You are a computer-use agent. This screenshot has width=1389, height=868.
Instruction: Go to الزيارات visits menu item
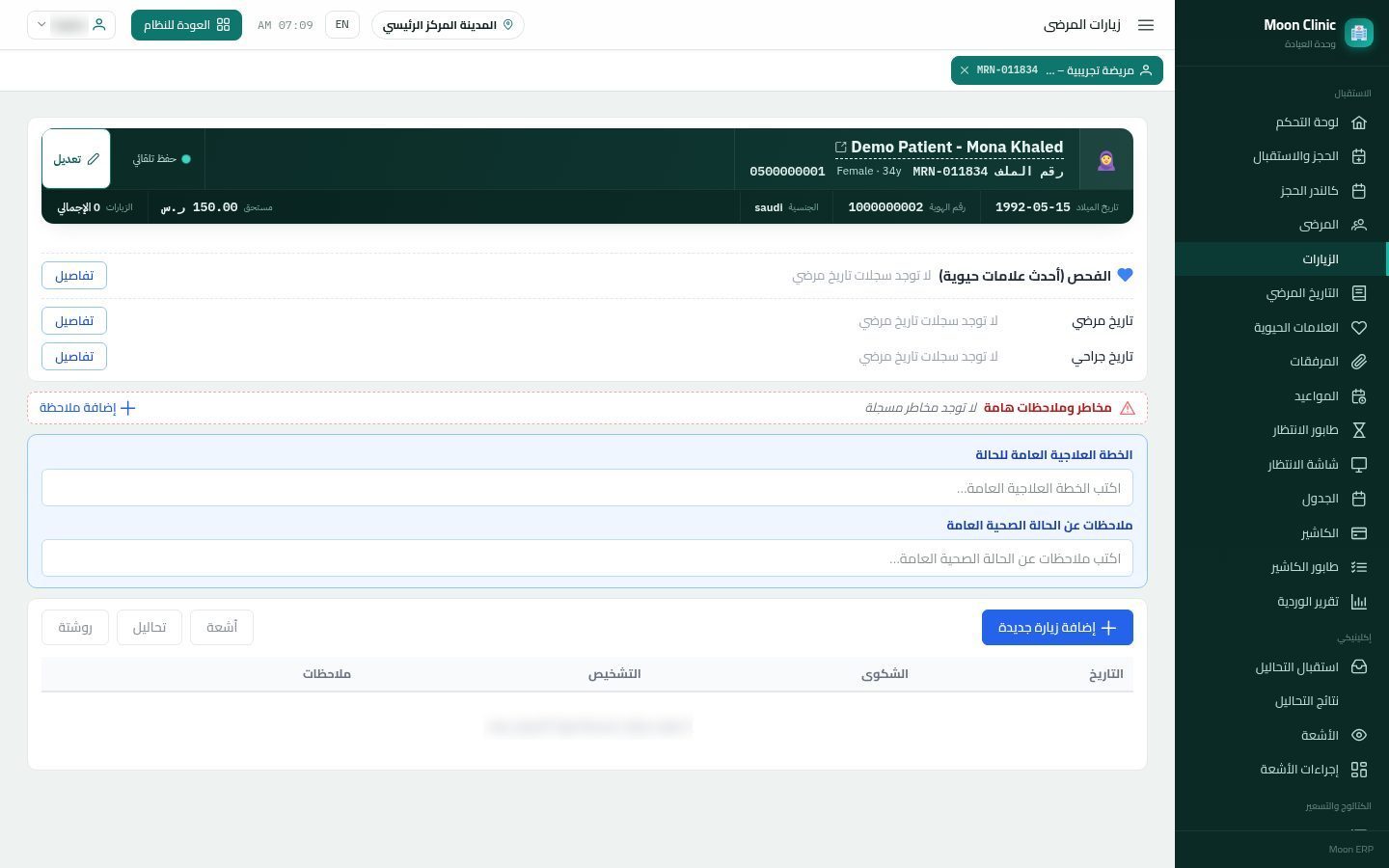click(x=1281, y=259)
